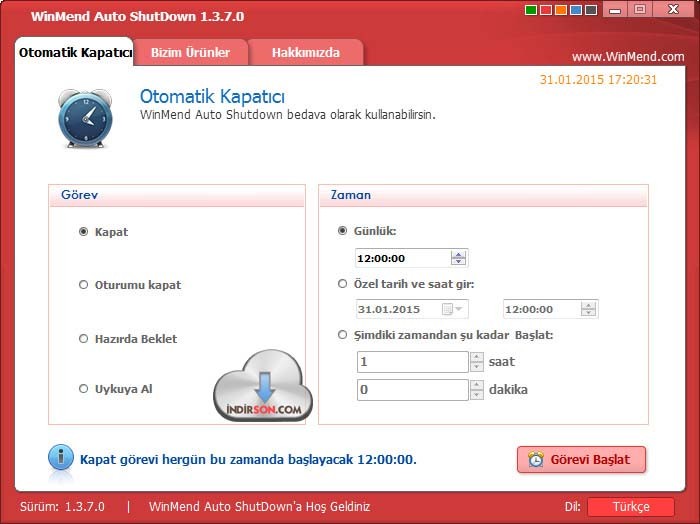This screenshot has width=700, height=524.
Task: Click the Kapat görevi hergün status message
Action: click(x=248, y=459)
